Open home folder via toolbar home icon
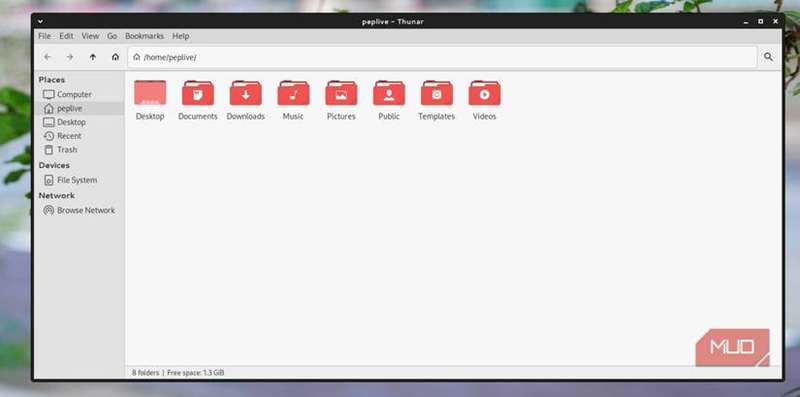 [115, 57]
